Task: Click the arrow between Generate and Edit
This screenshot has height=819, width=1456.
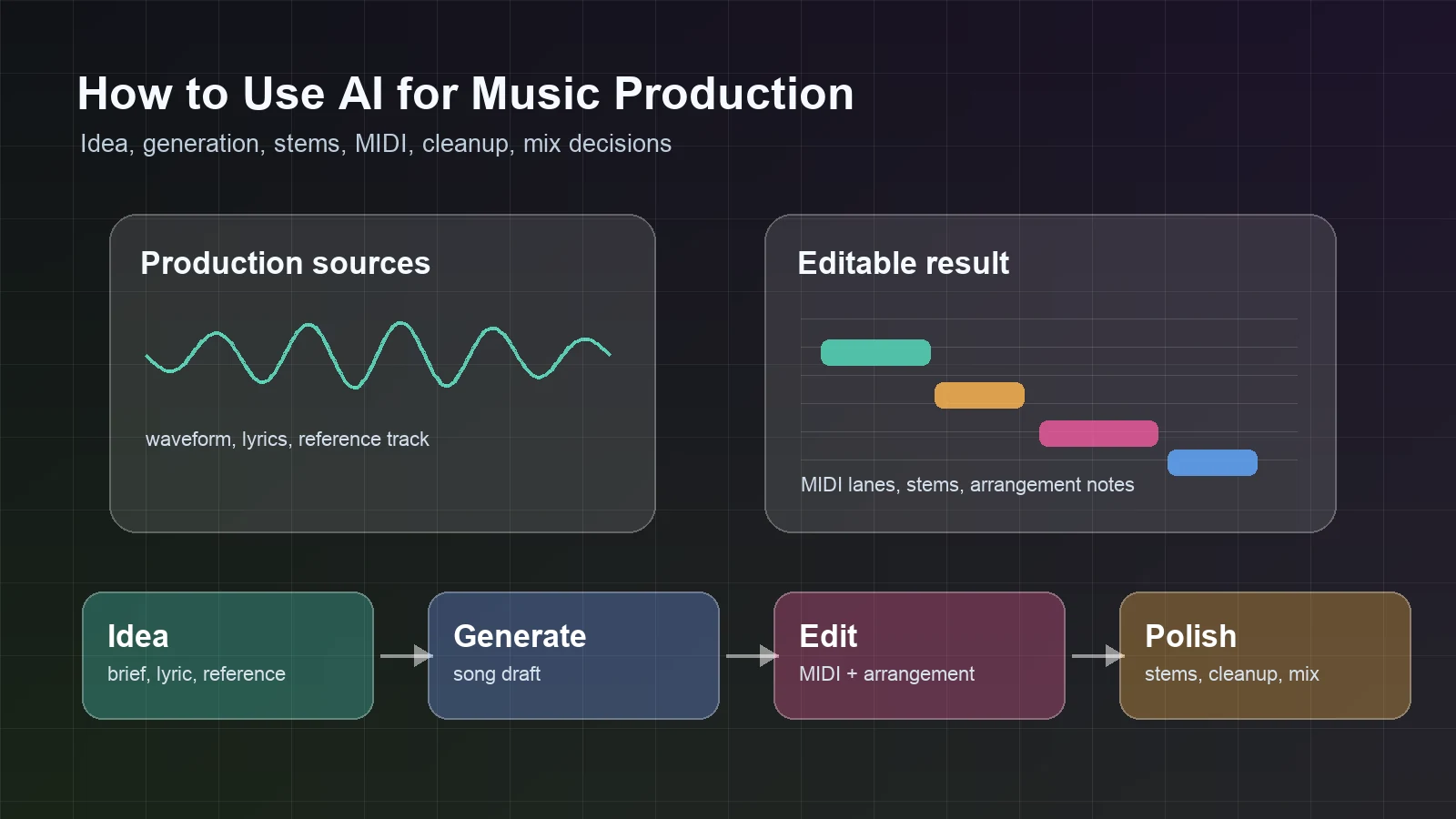Action: pos(752,655)
